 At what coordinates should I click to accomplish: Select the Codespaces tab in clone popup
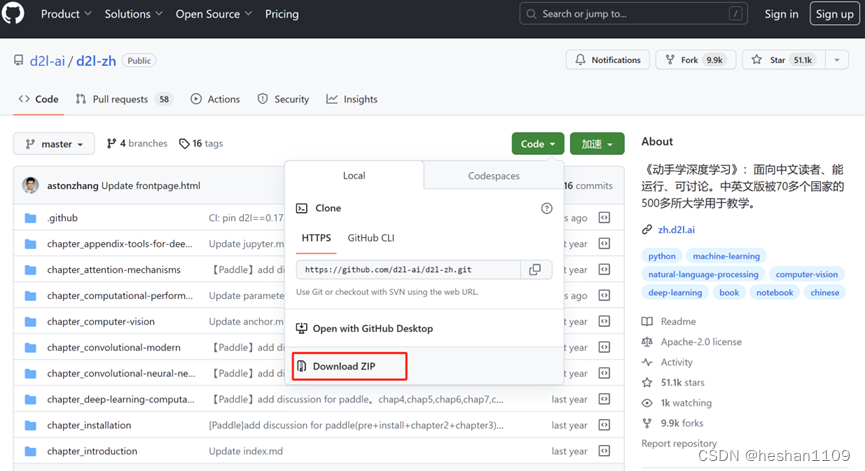(x=494, y=175)
